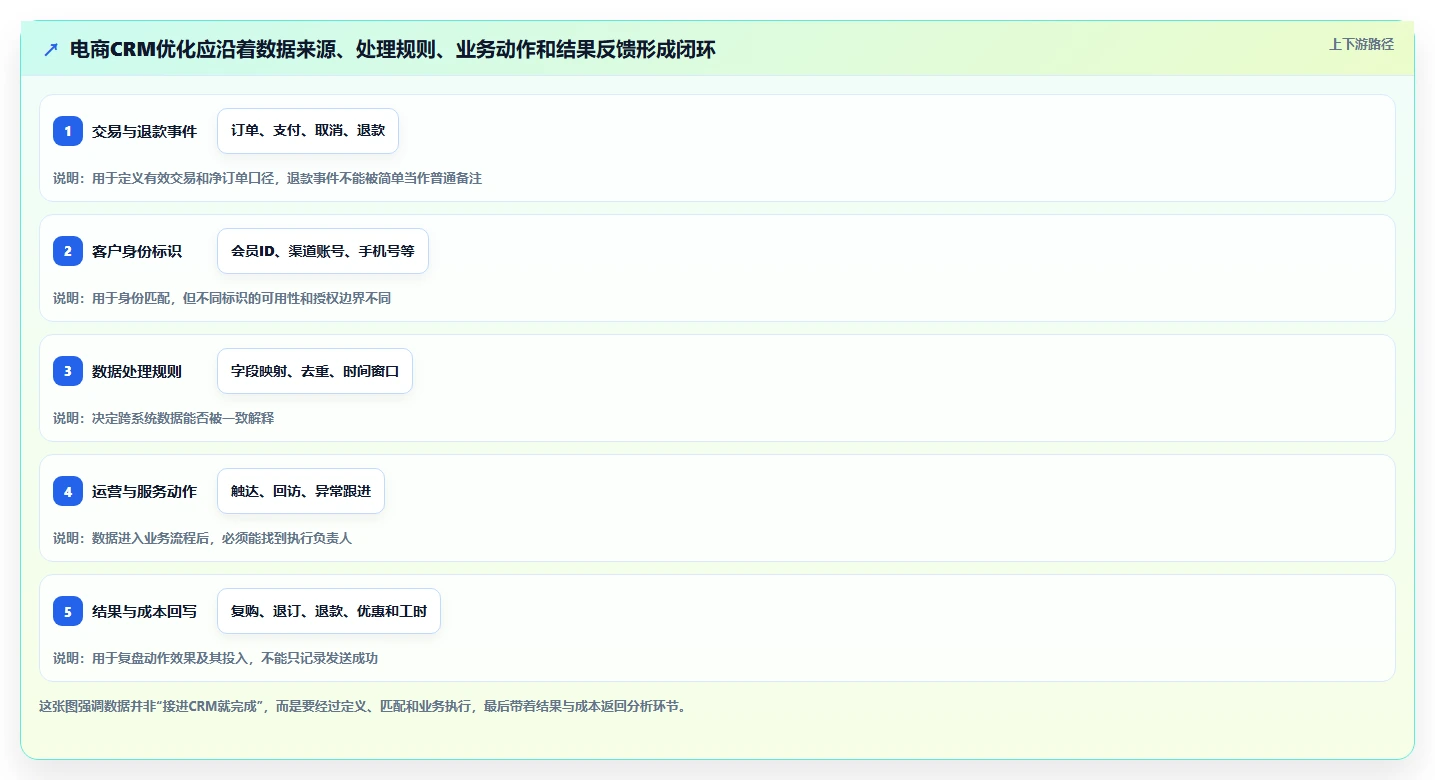Select the 会员ID、渠道账号、手机号等 tag
This screenshot has width=1435, height=780.
[323, 251]
